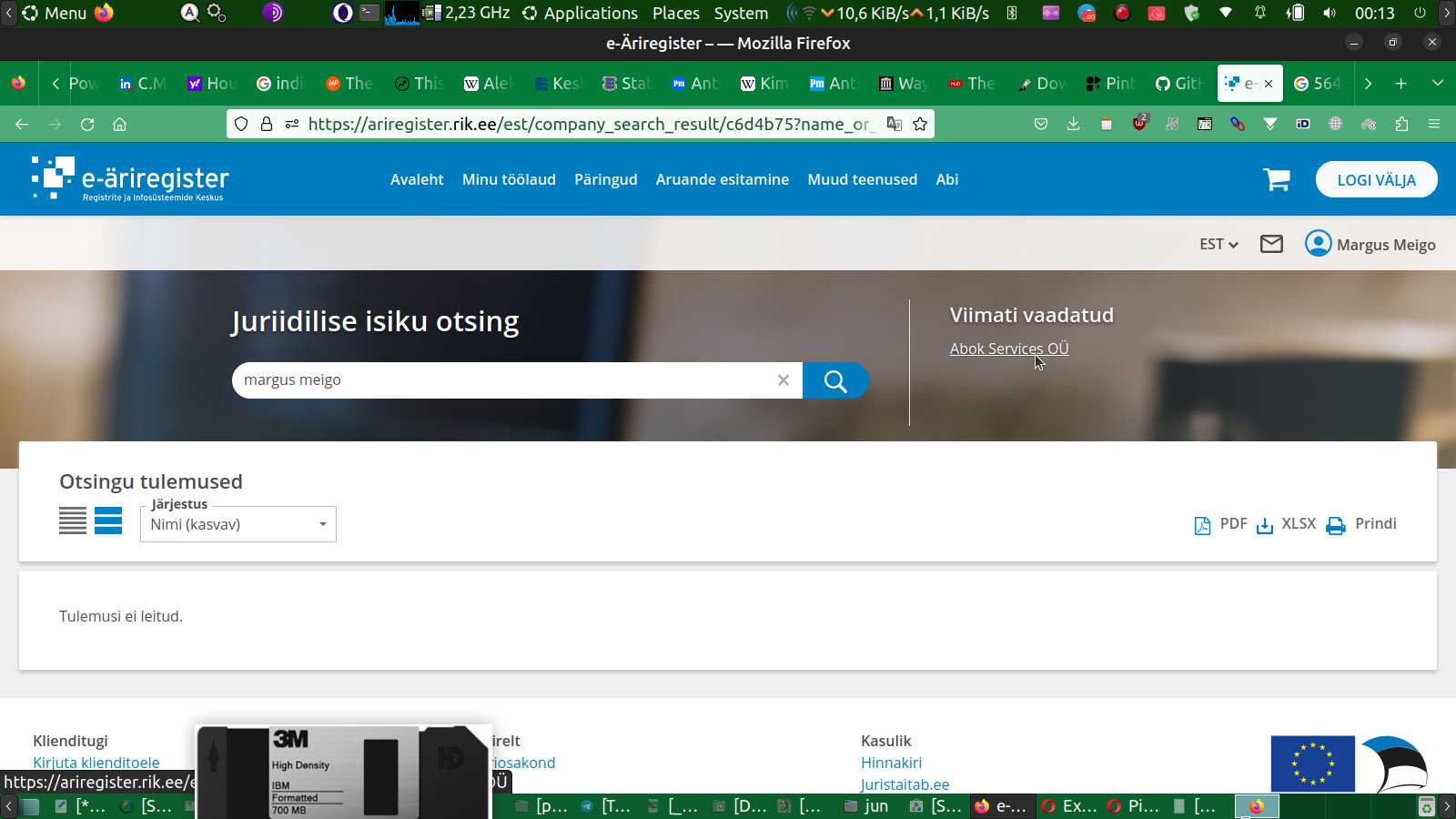Open the main Menu launcher
Viewport: 1456px width, 819px height.
click(55, 13)
